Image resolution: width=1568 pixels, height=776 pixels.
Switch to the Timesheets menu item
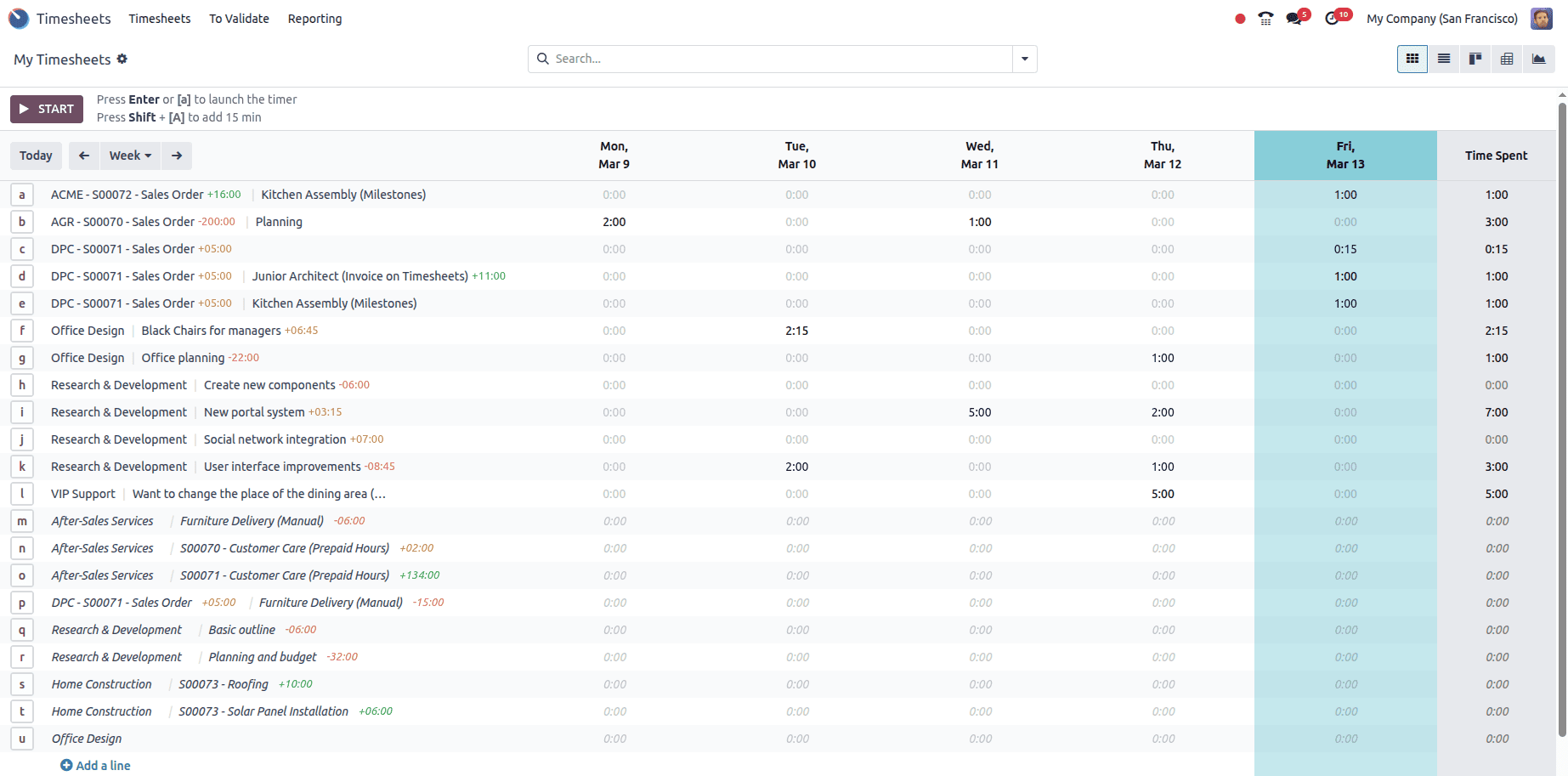(x=160, y=18)
